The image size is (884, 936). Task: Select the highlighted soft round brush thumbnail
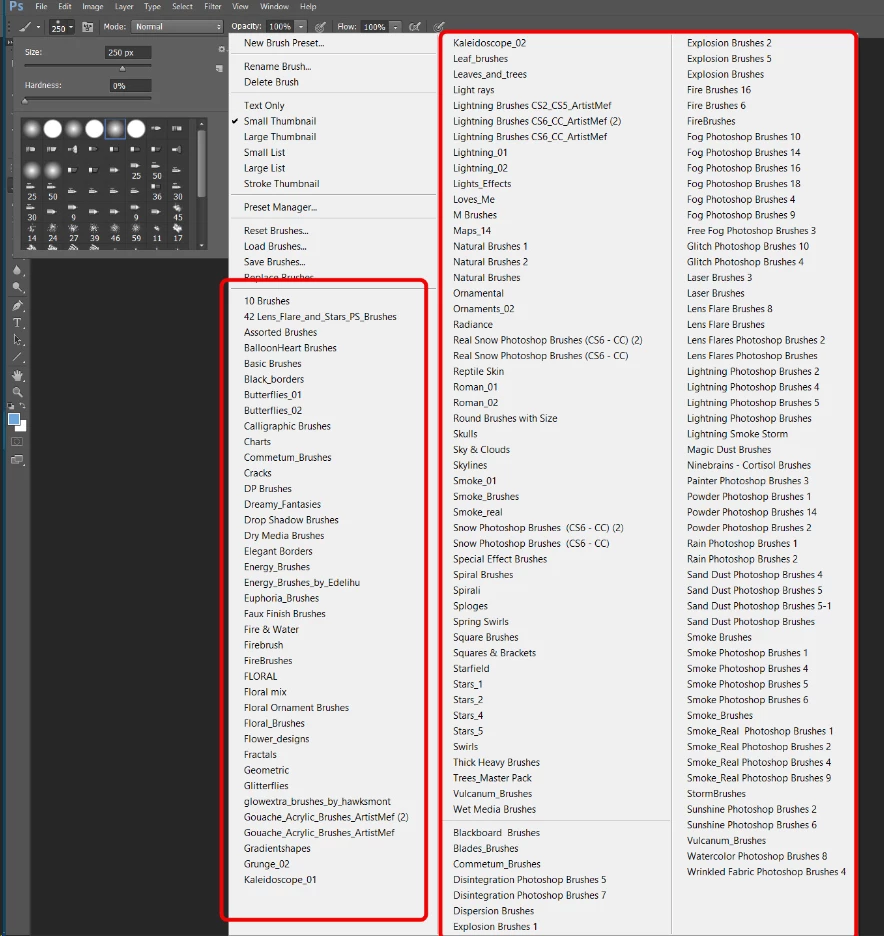pos(115,128)
